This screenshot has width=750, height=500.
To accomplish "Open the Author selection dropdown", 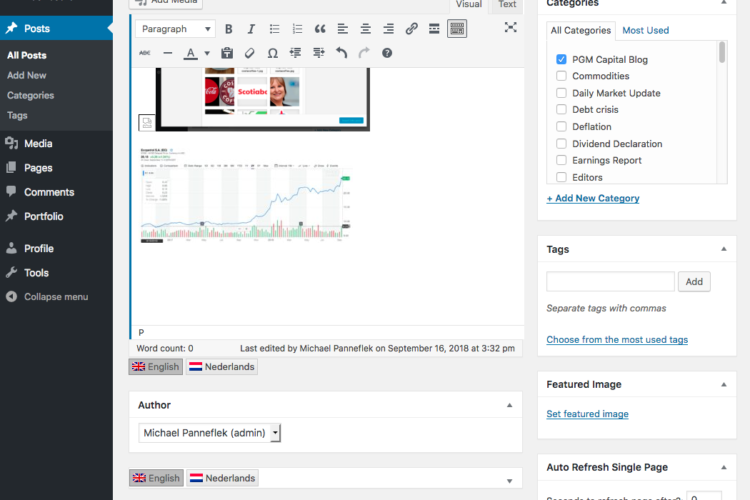I will 210,433.
